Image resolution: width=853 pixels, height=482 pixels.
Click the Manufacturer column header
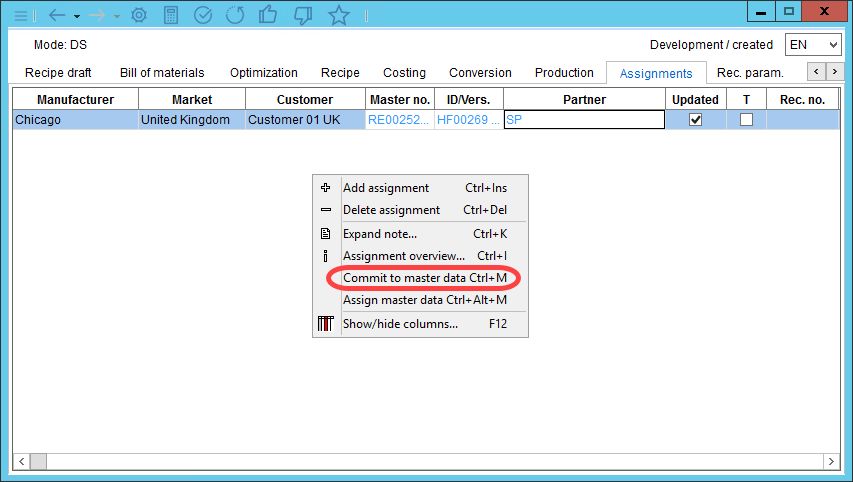tap(76, 100)
